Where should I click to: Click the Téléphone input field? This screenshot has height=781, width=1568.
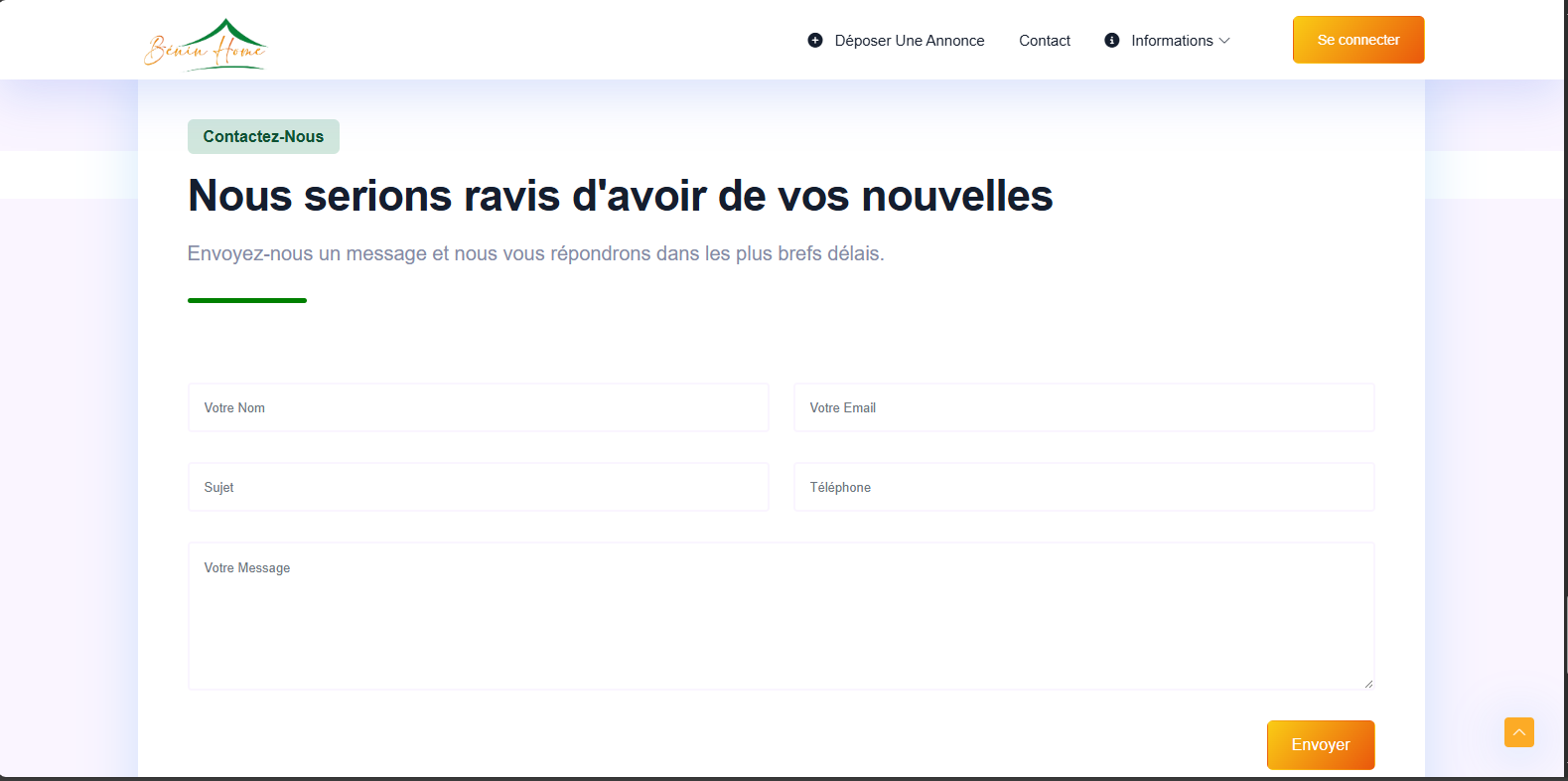(1083, 487)
